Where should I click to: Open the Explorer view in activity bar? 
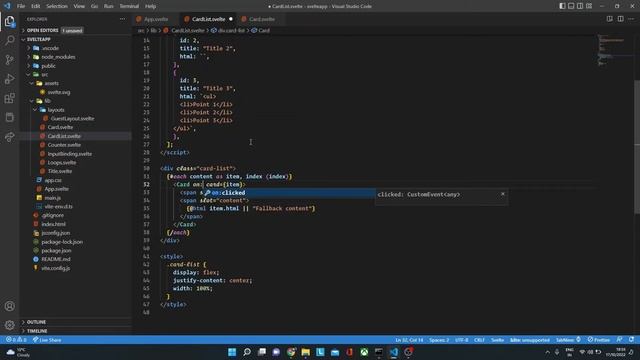[9, 21]
